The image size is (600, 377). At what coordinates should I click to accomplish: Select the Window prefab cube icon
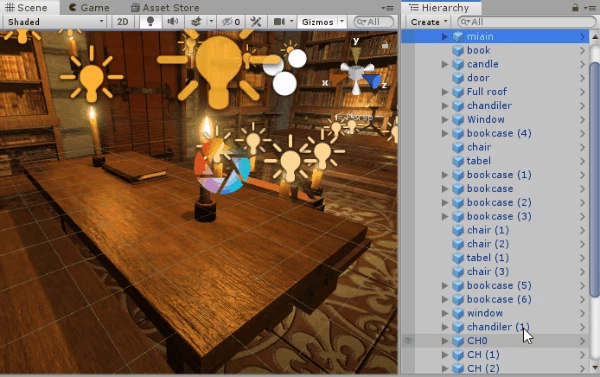[x=458, y=119]
